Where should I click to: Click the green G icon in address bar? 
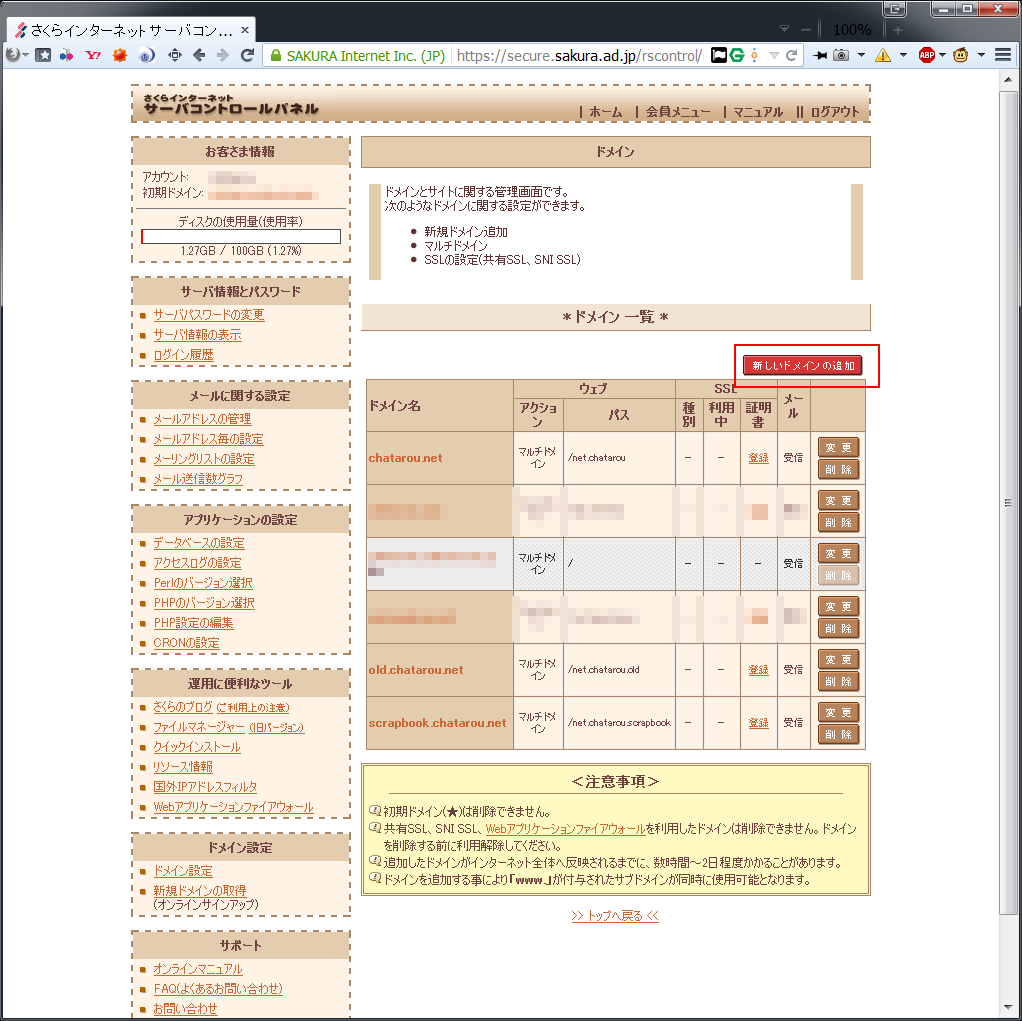(737, 55)
